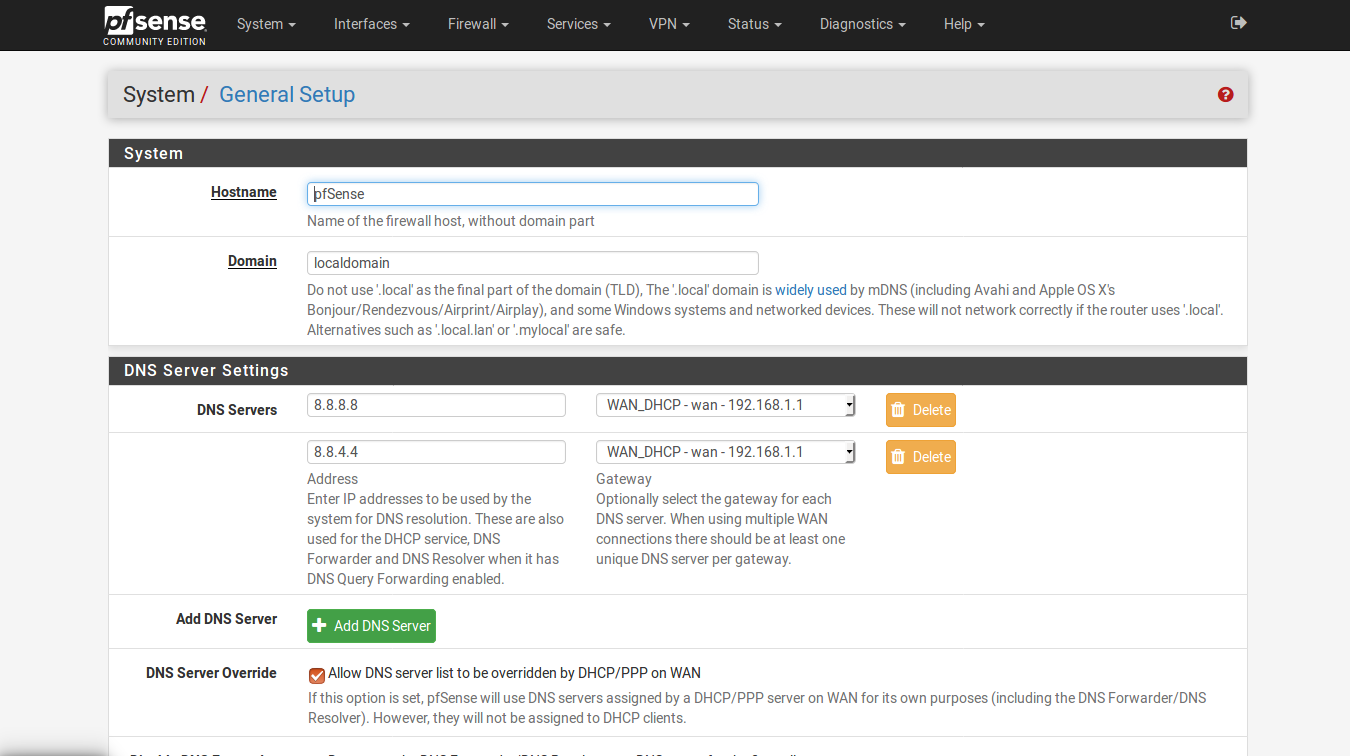This screenshot has width=1350, height=756.
Task: Click the Add DNS Server button
Action: [x=371, y=626]
